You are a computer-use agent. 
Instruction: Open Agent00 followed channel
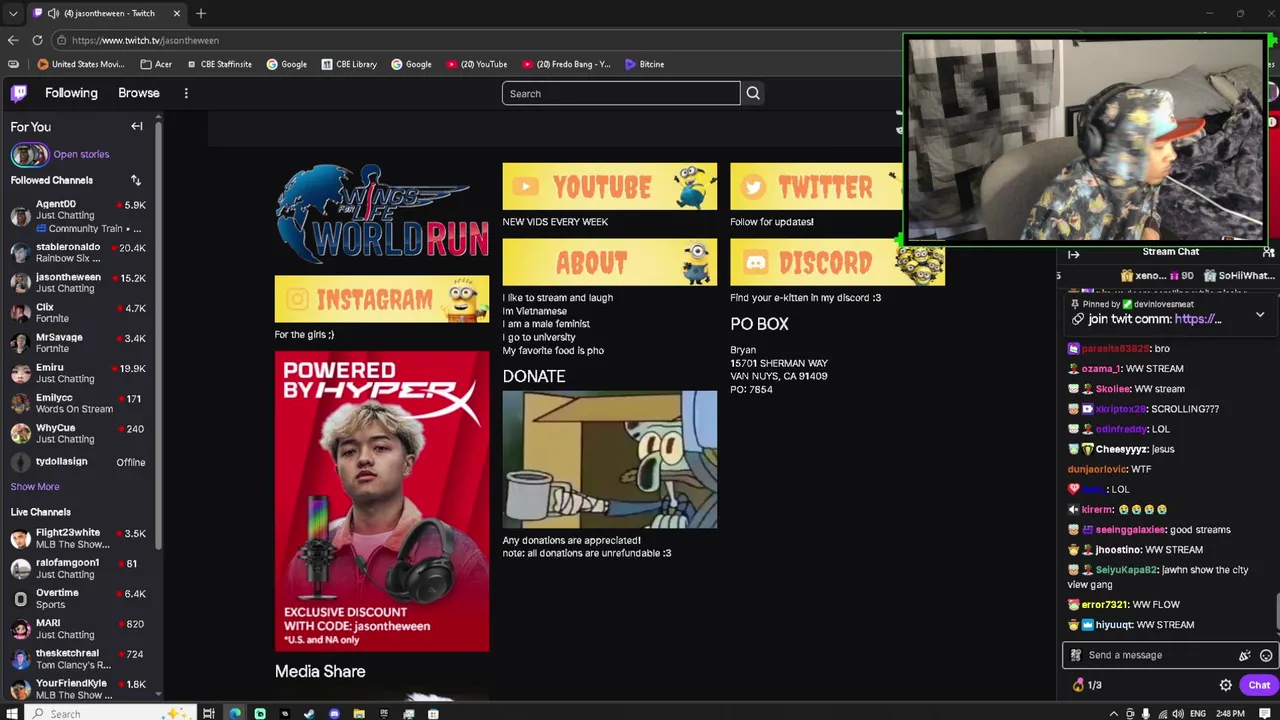coord(78,216)
